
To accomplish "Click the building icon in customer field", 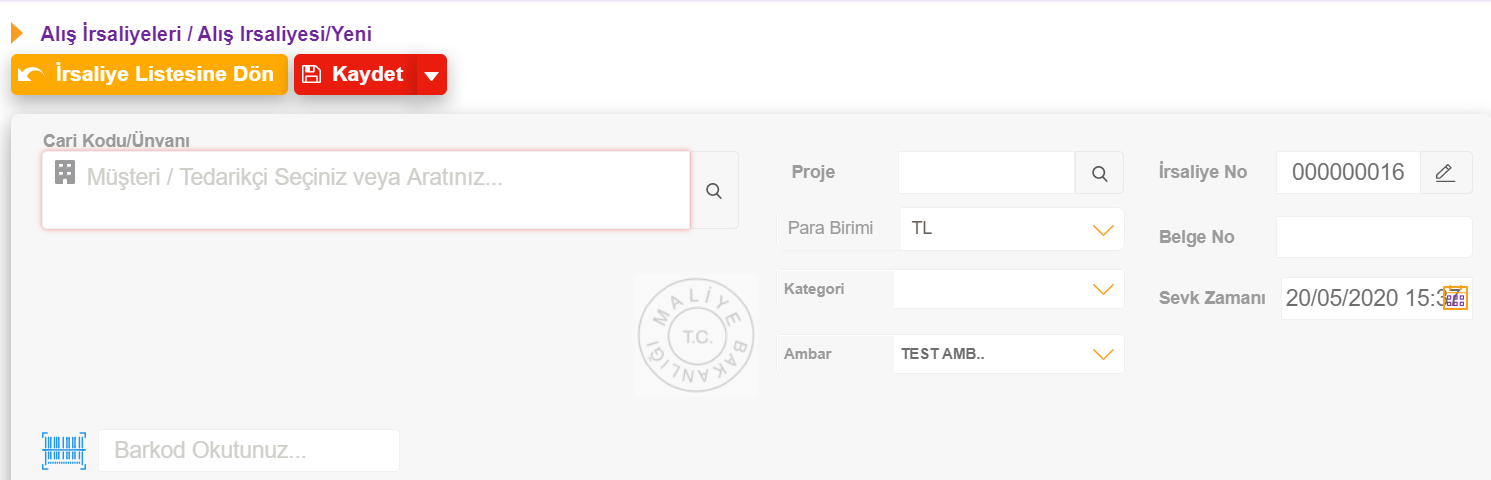I will 65,172.
